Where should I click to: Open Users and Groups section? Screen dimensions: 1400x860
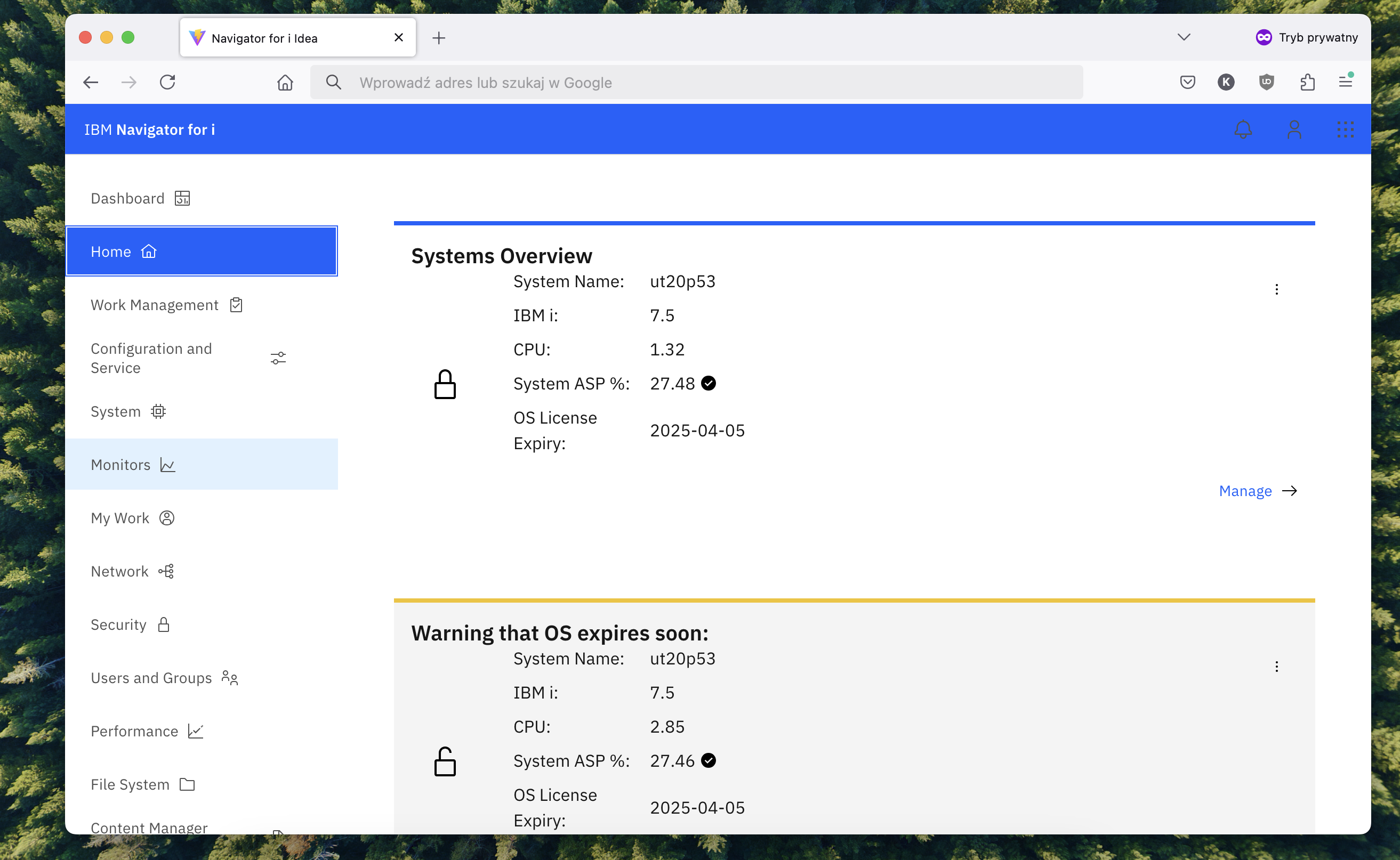(x=151, y=678)
